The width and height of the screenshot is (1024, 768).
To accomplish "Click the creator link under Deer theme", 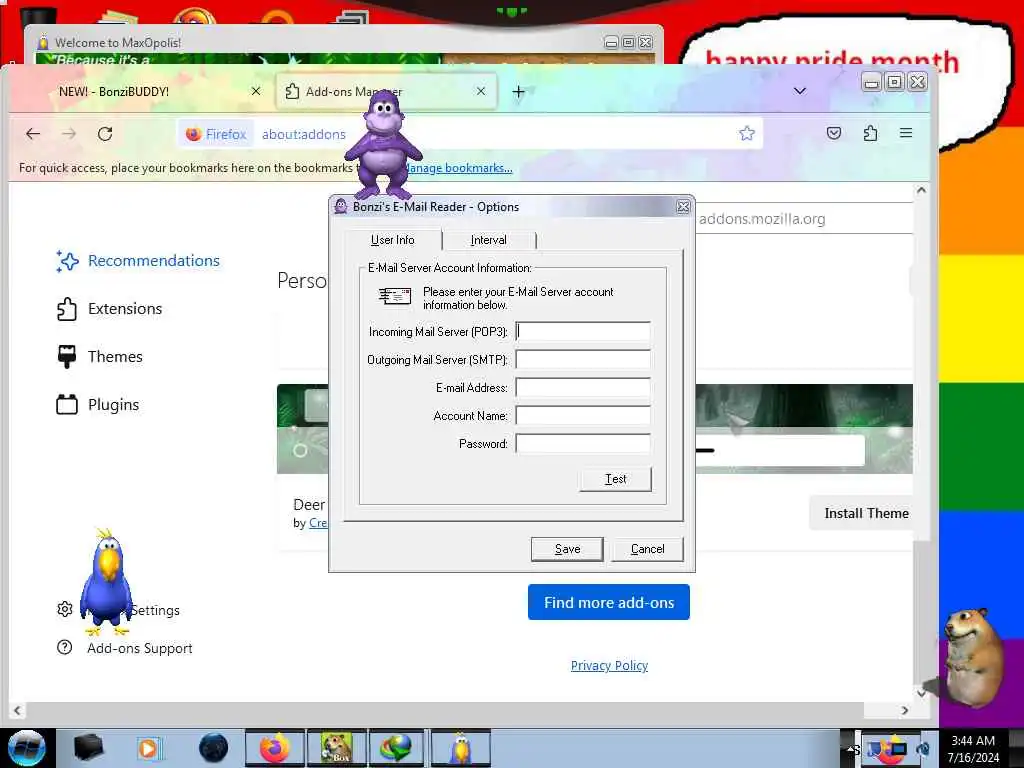I will point(318,522).
